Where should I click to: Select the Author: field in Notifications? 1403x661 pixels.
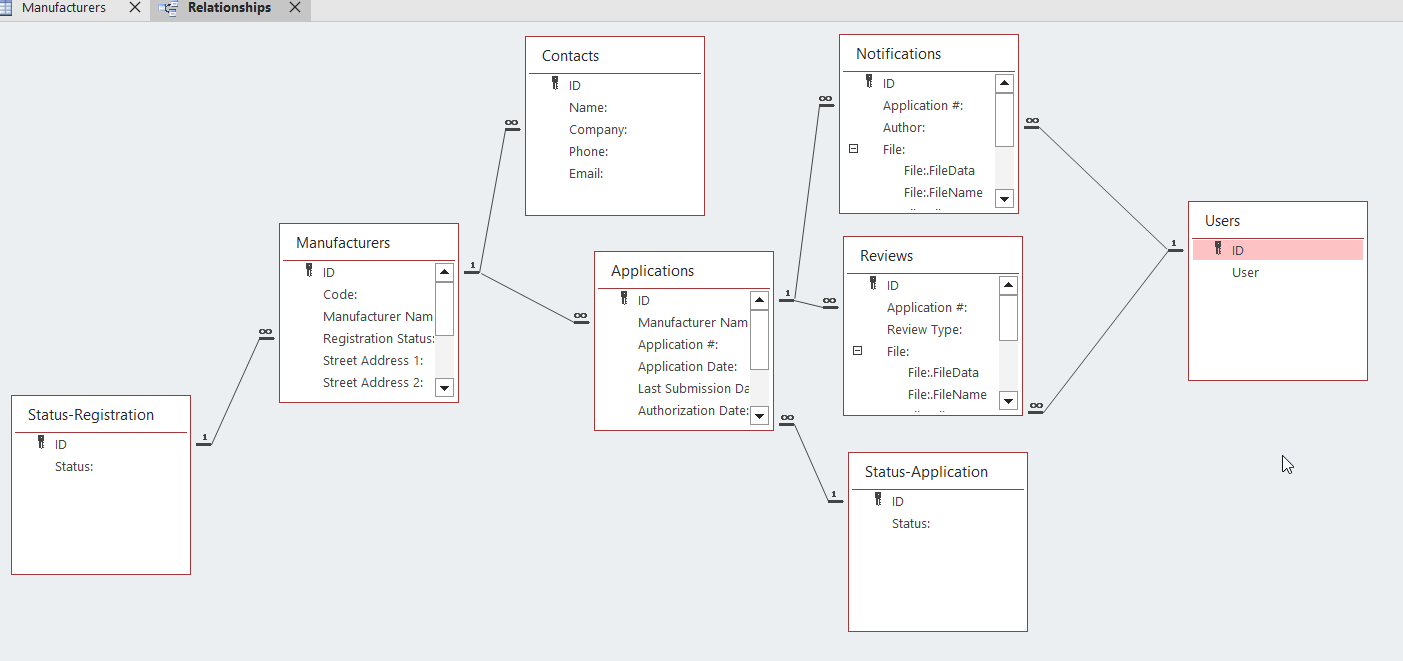click(x=904, y=128)
